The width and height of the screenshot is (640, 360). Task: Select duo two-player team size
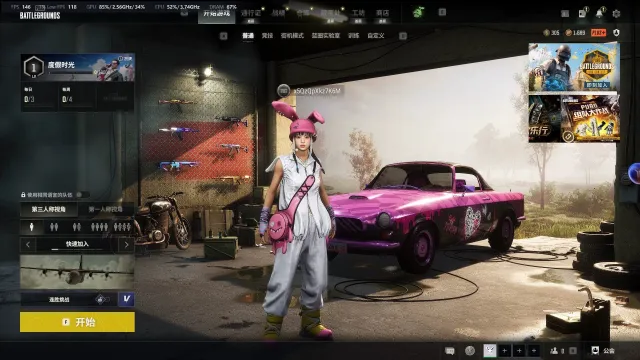pos(54,227)
